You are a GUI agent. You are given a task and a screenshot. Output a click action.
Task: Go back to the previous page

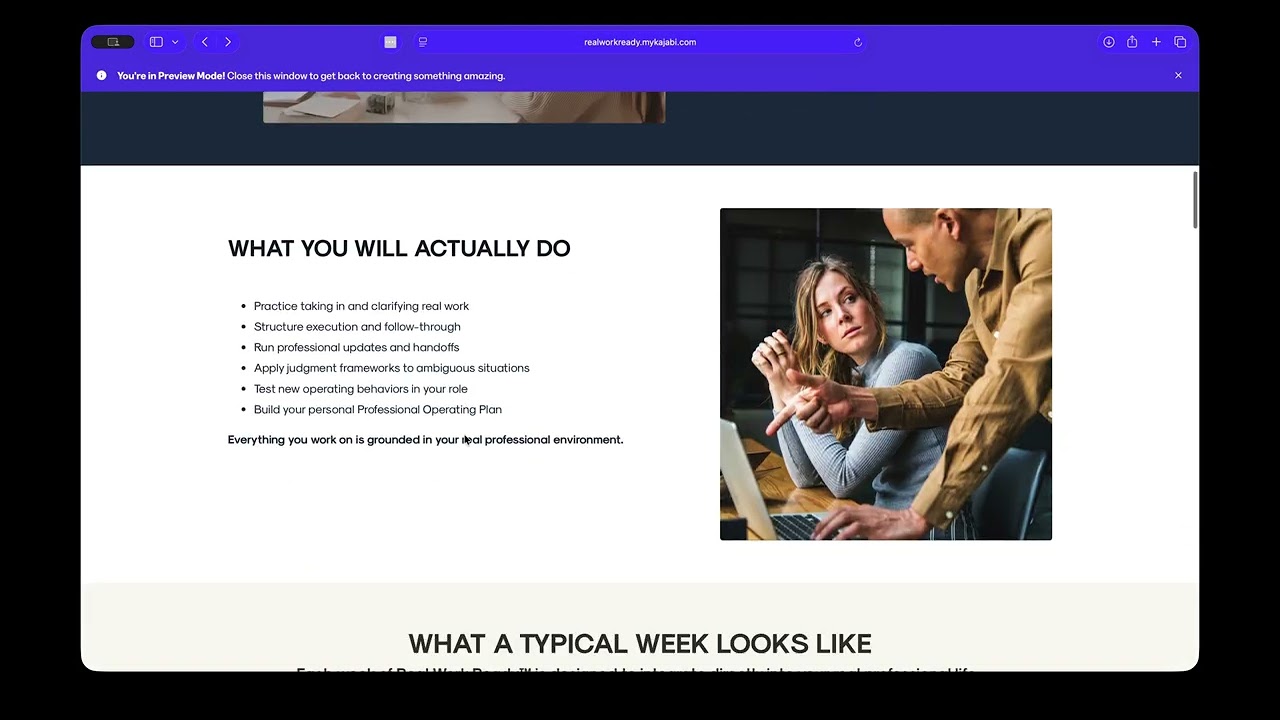pos(205,42)
